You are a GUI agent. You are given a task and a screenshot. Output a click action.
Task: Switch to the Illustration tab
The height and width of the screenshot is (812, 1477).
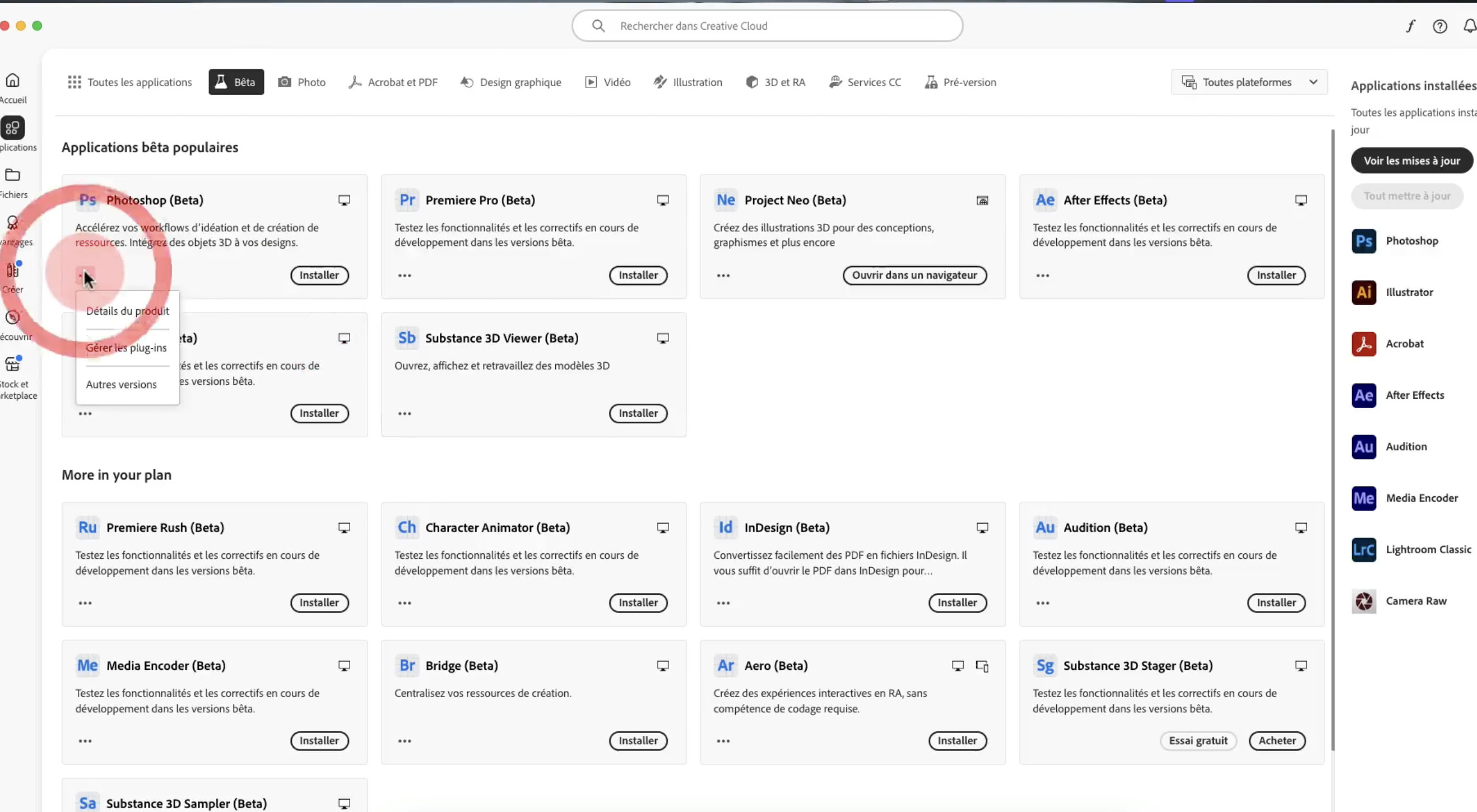[688, 82]
